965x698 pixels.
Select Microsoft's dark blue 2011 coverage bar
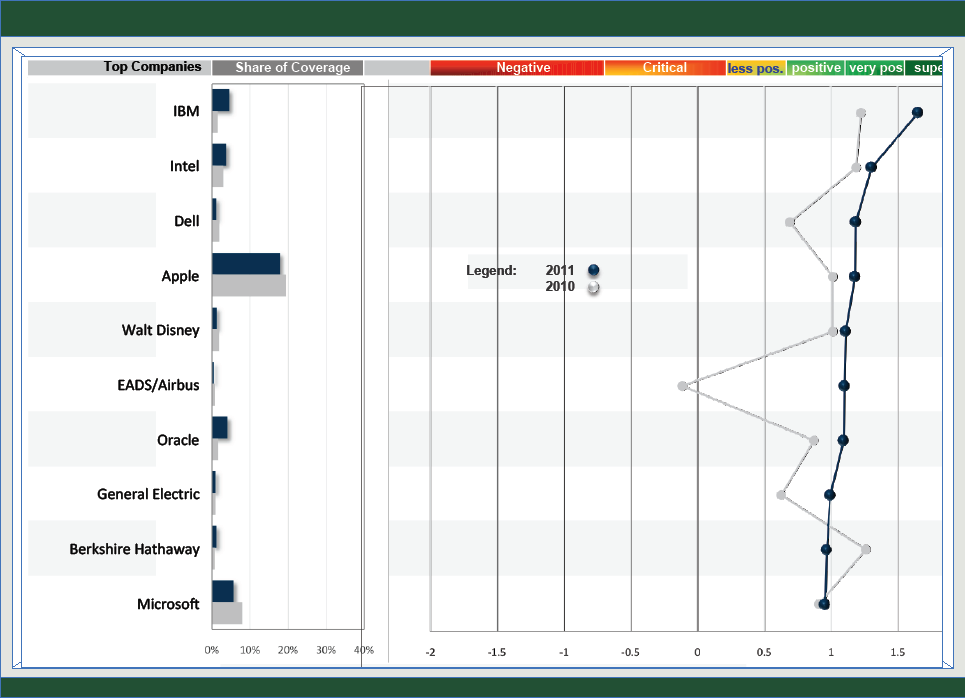tap(223, 591)
